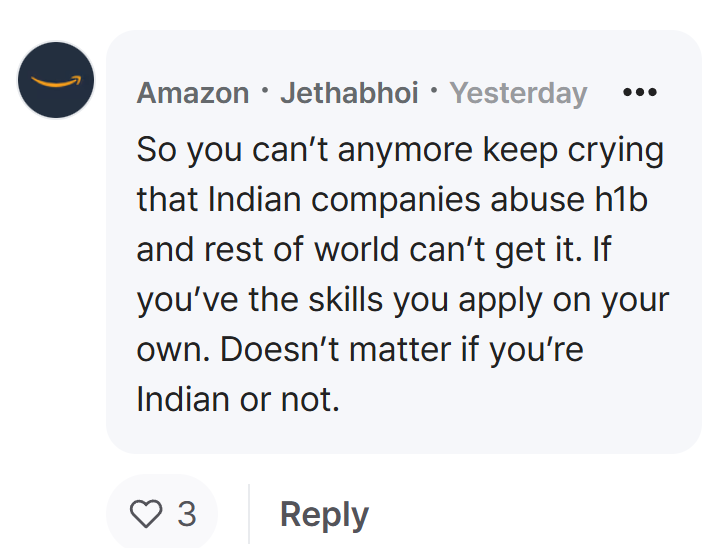Click the line "own. Doesn't matter if you're"
The height and width of the screenshot is (548, 719).
(360, 350)
